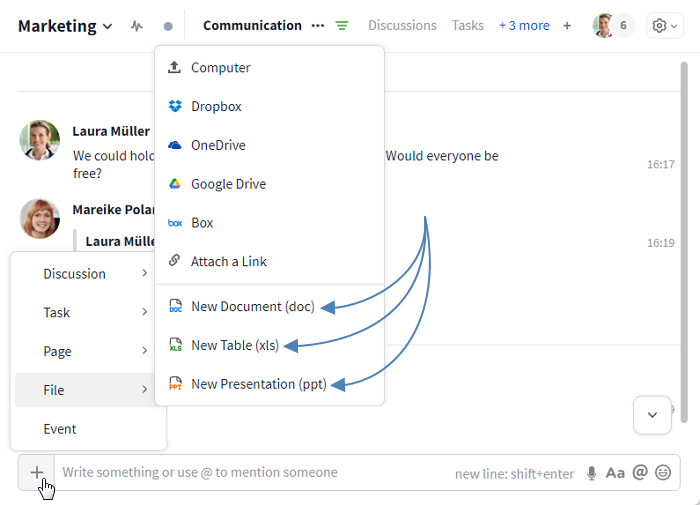Select New Document (doc) option
The height and width of the screenshot is (505, 700).
252,307
